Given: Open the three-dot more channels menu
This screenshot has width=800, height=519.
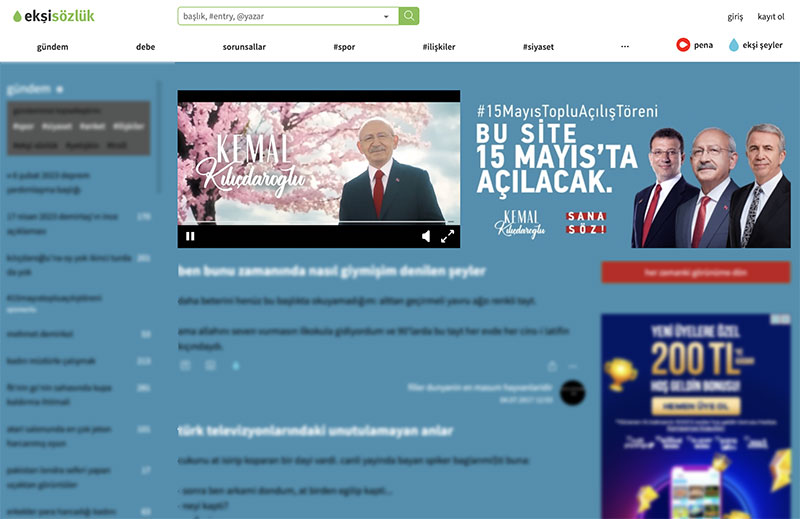Looking at the screenshot, I should (625, 46).
